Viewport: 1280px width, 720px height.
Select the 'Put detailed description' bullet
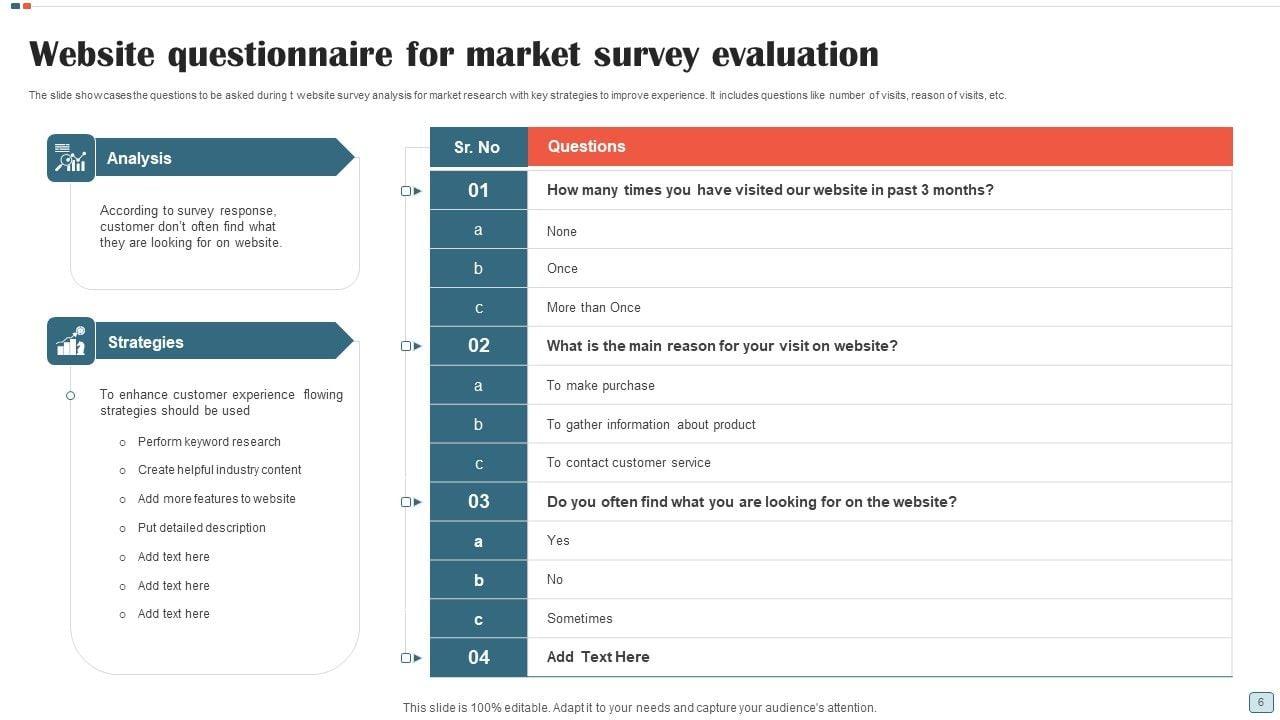[x=201, y=528]
